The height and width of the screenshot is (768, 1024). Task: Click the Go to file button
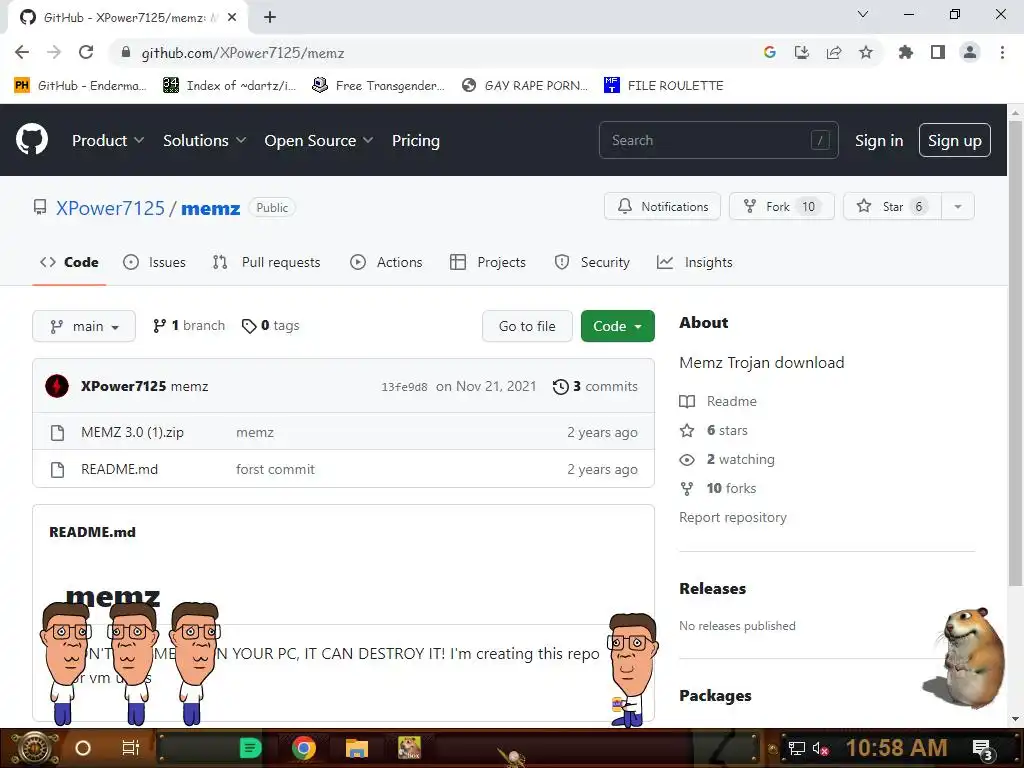point(527,326)
